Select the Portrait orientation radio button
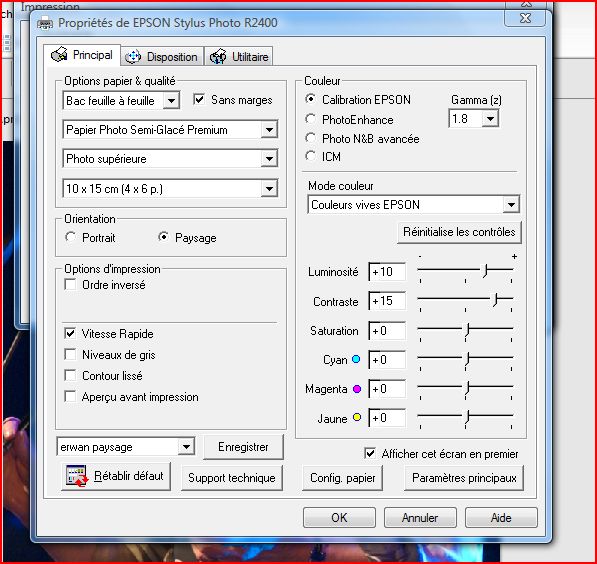Viewport: 597px width, 564px height. pos(70,237)
